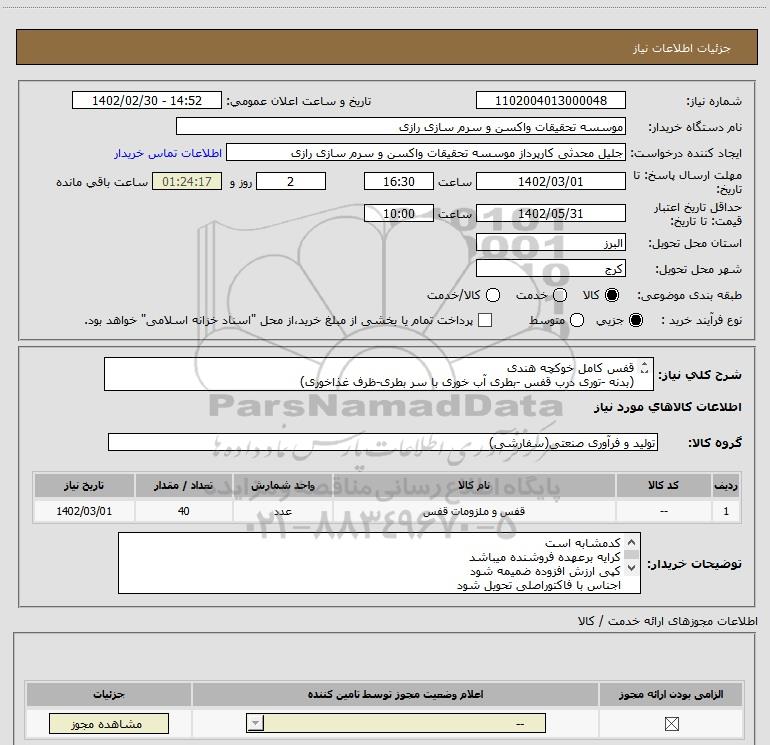Click the response deadline date 1402/03/01 field

[x=550, y=181]
